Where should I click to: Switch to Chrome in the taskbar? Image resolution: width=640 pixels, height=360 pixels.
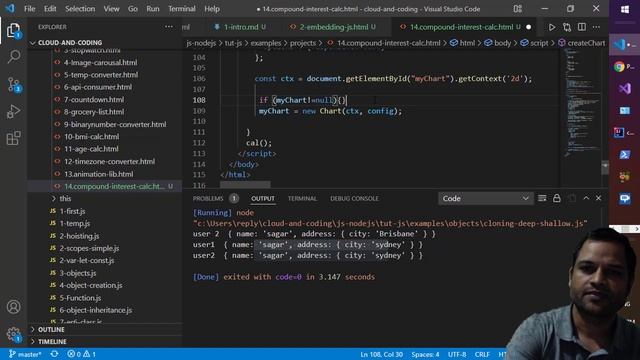tap(620, 67)
